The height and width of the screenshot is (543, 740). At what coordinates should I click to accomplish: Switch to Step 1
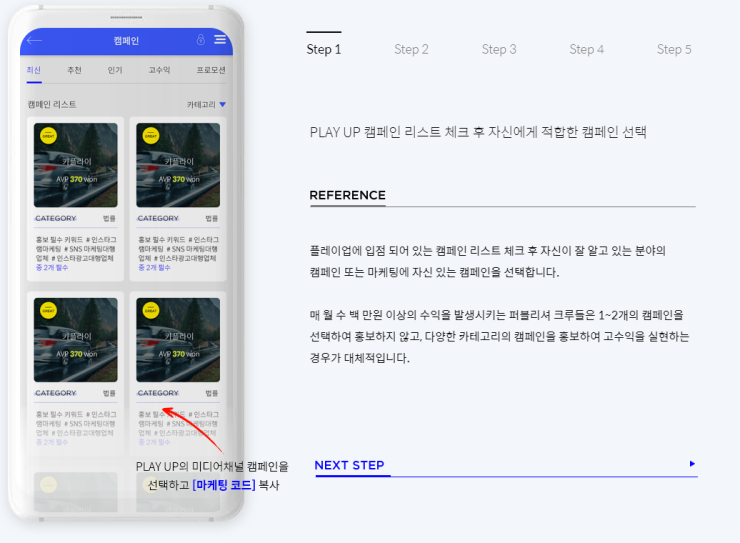(324, 49)
